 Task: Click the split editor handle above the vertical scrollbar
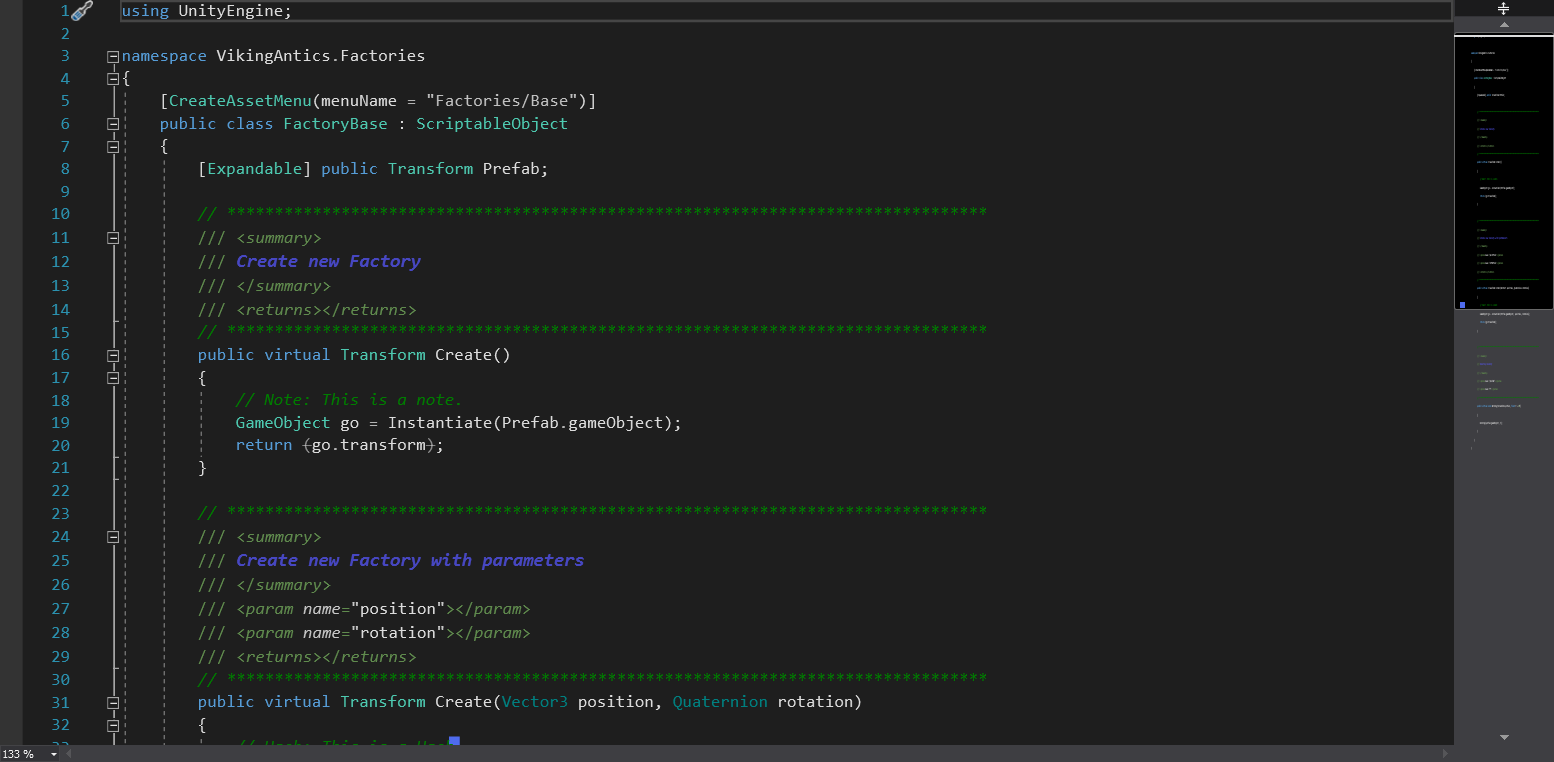pyautogui.click(x=1503, y=8)
